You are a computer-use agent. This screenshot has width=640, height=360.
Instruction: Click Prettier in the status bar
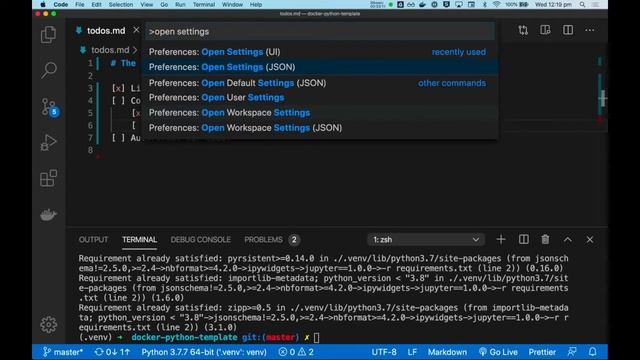tap(542, 352)
